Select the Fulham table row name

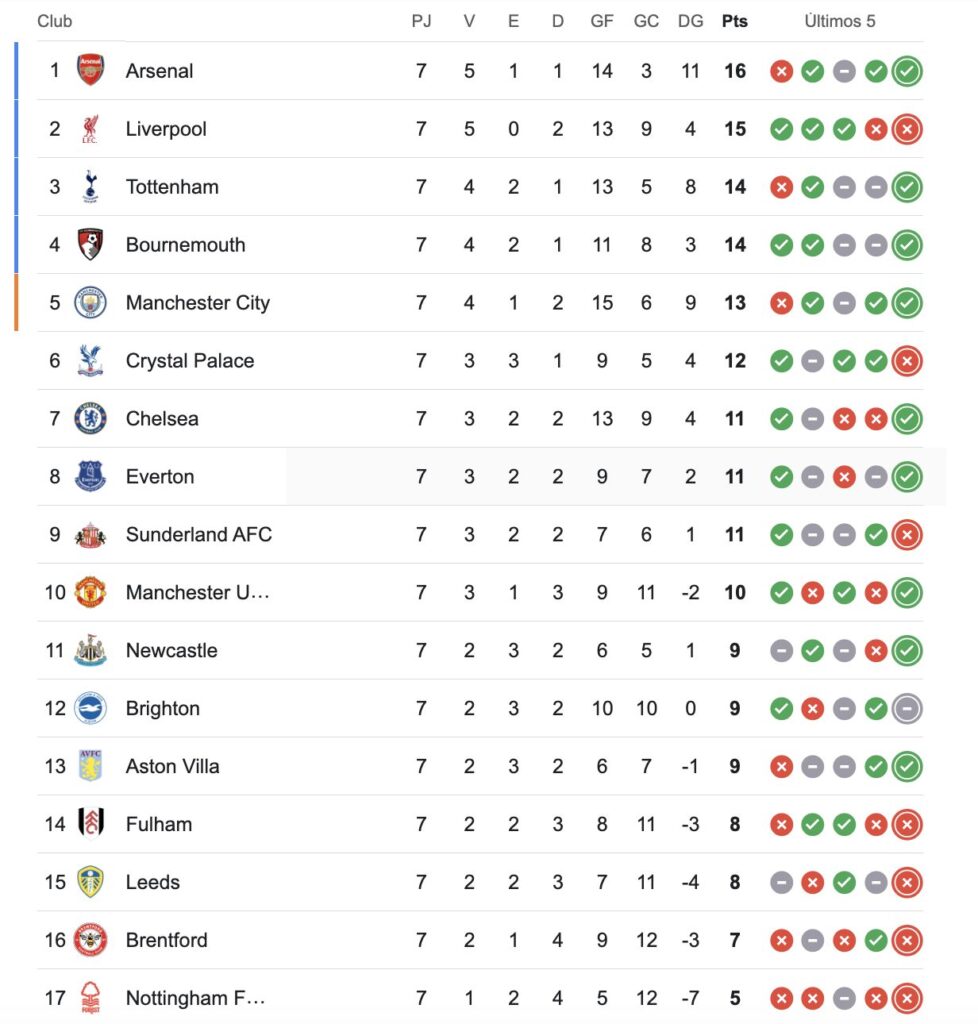pos(159,825)
